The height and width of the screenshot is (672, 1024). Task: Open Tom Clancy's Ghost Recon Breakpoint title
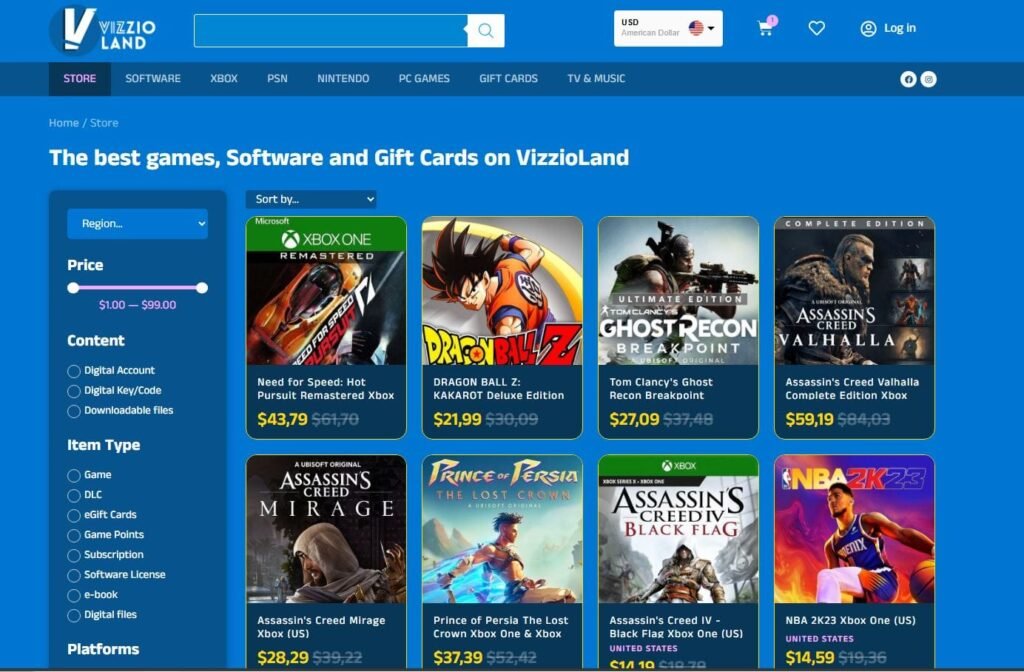click(661, 388)
